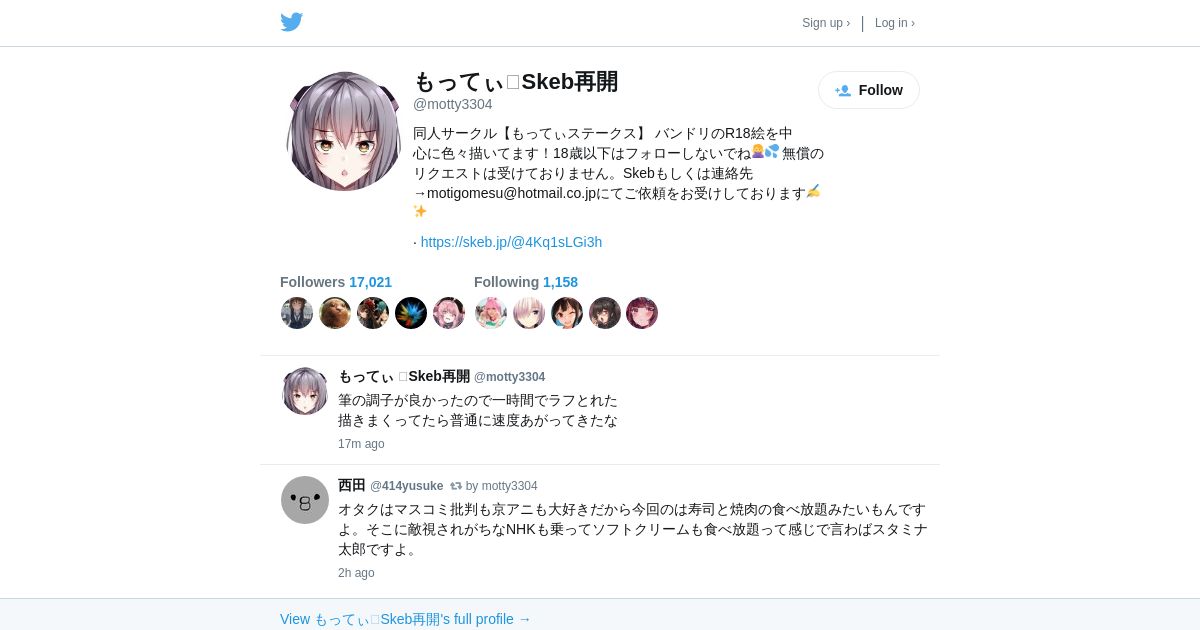This screenshot has width=1200, height=630.
Task: Click the retweet icon by motty3304
Action: [x=456, y=486]
